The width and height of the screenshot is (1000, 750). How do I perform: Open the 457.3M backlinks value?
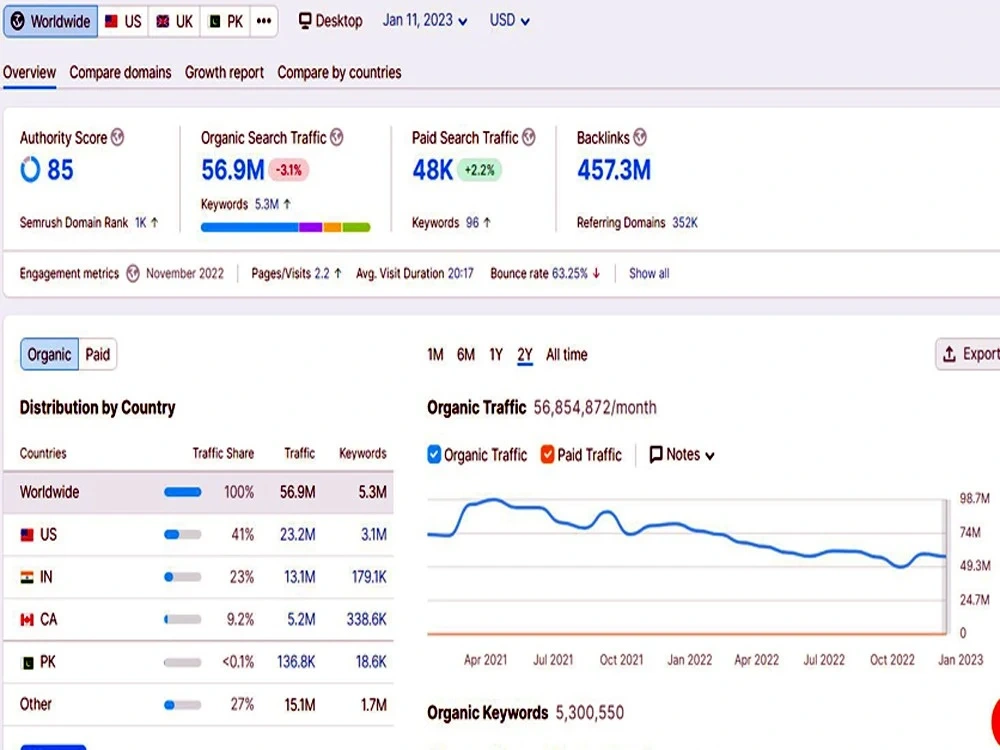pos(614,170)
